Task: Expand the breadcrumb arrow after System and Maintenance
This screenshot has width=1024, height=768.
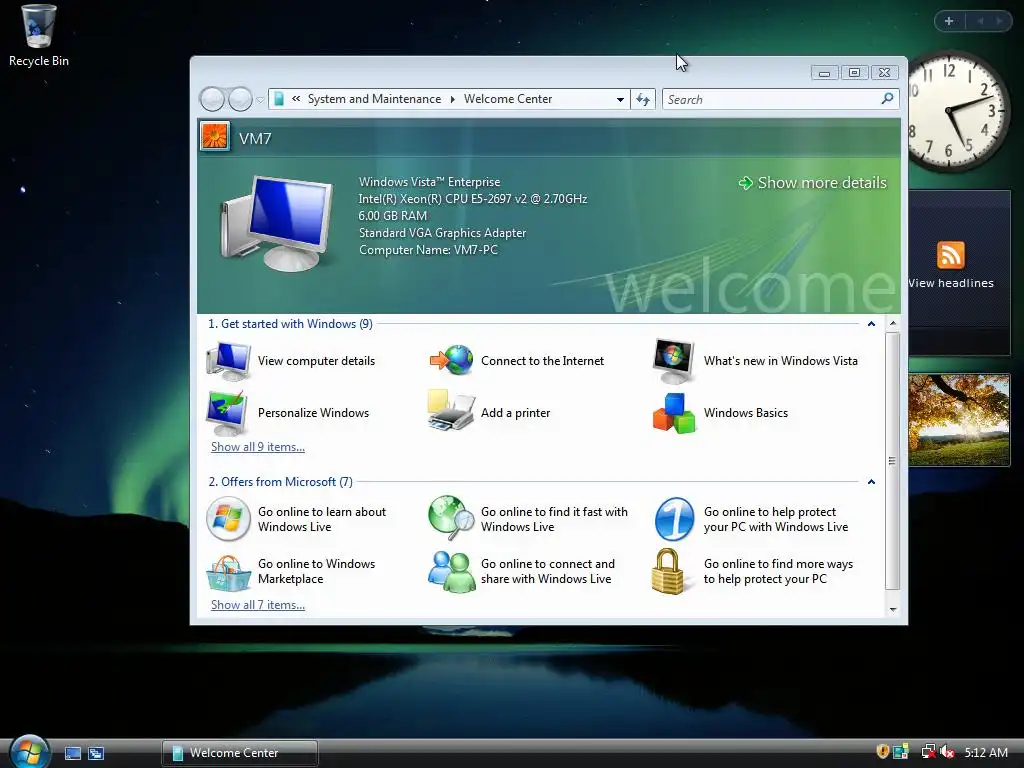Action: pyautogui.click(x=453, y=99)
